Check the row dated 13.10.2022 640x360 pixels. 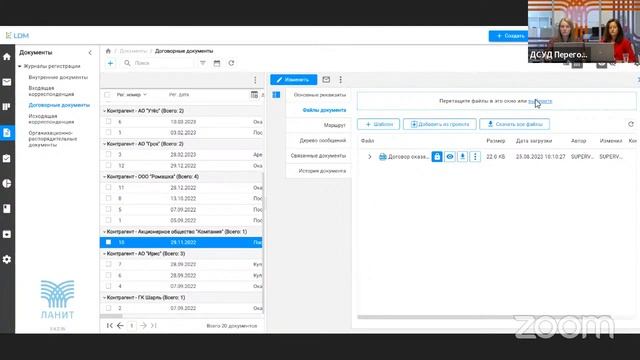(108, 198)
